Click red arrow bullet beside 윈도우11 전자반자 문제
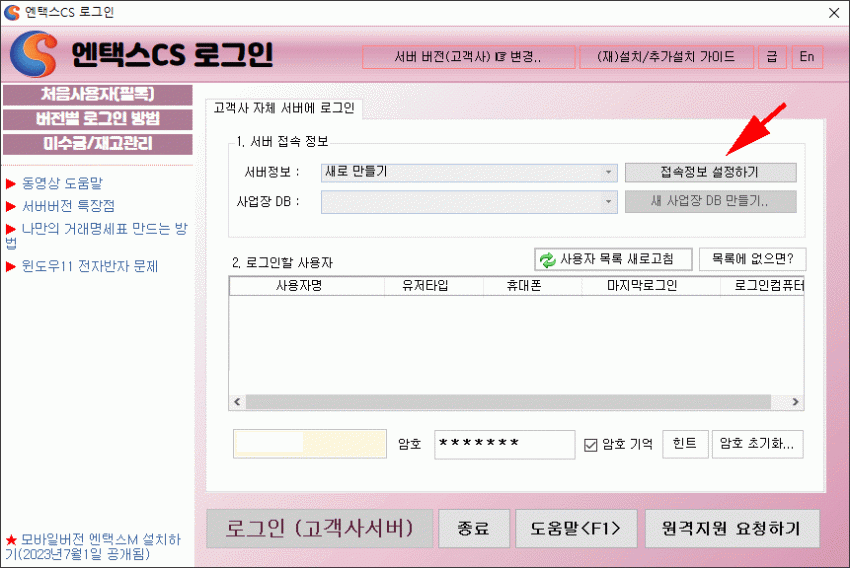Screen dimensions: 850x568 point(11,267)
